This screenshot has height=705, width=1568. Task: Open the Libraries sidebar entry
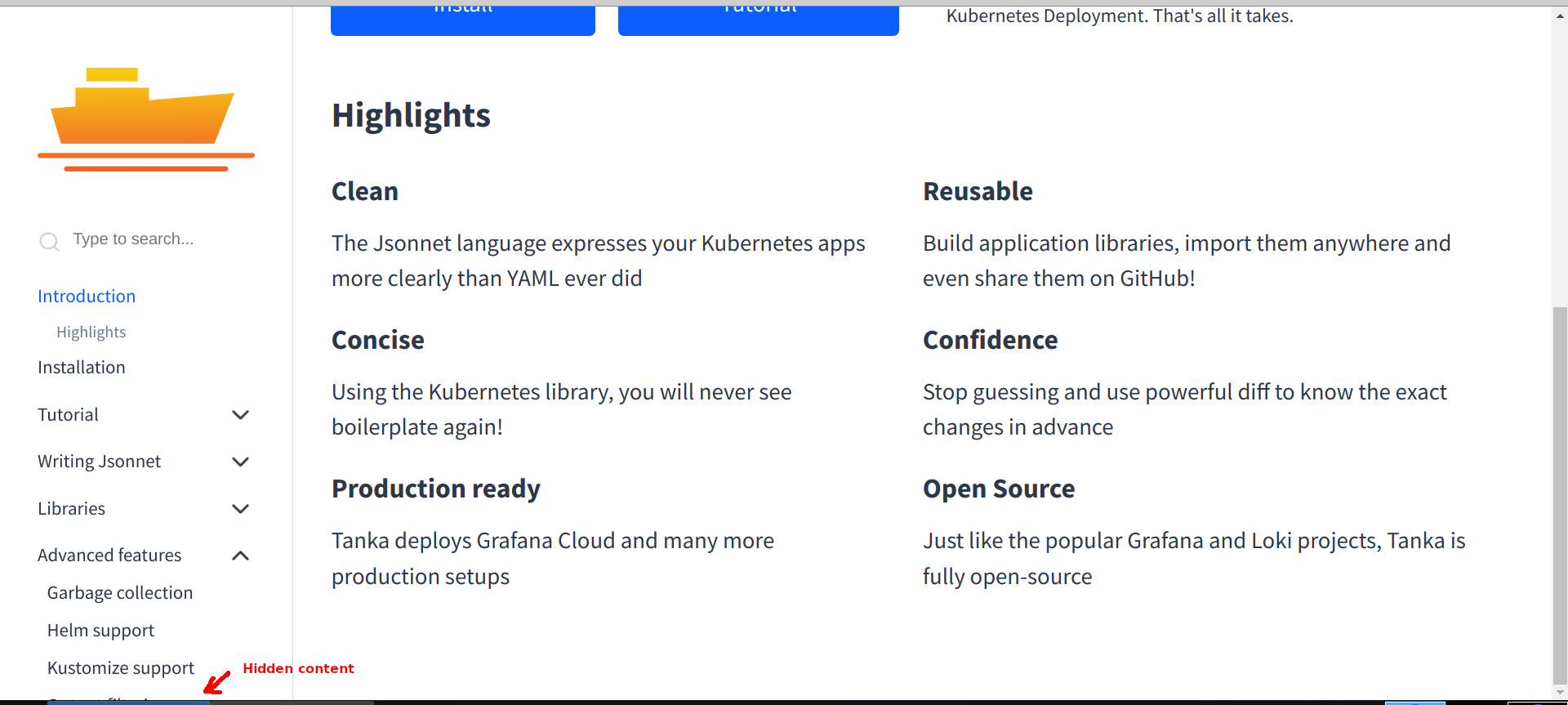71,509
